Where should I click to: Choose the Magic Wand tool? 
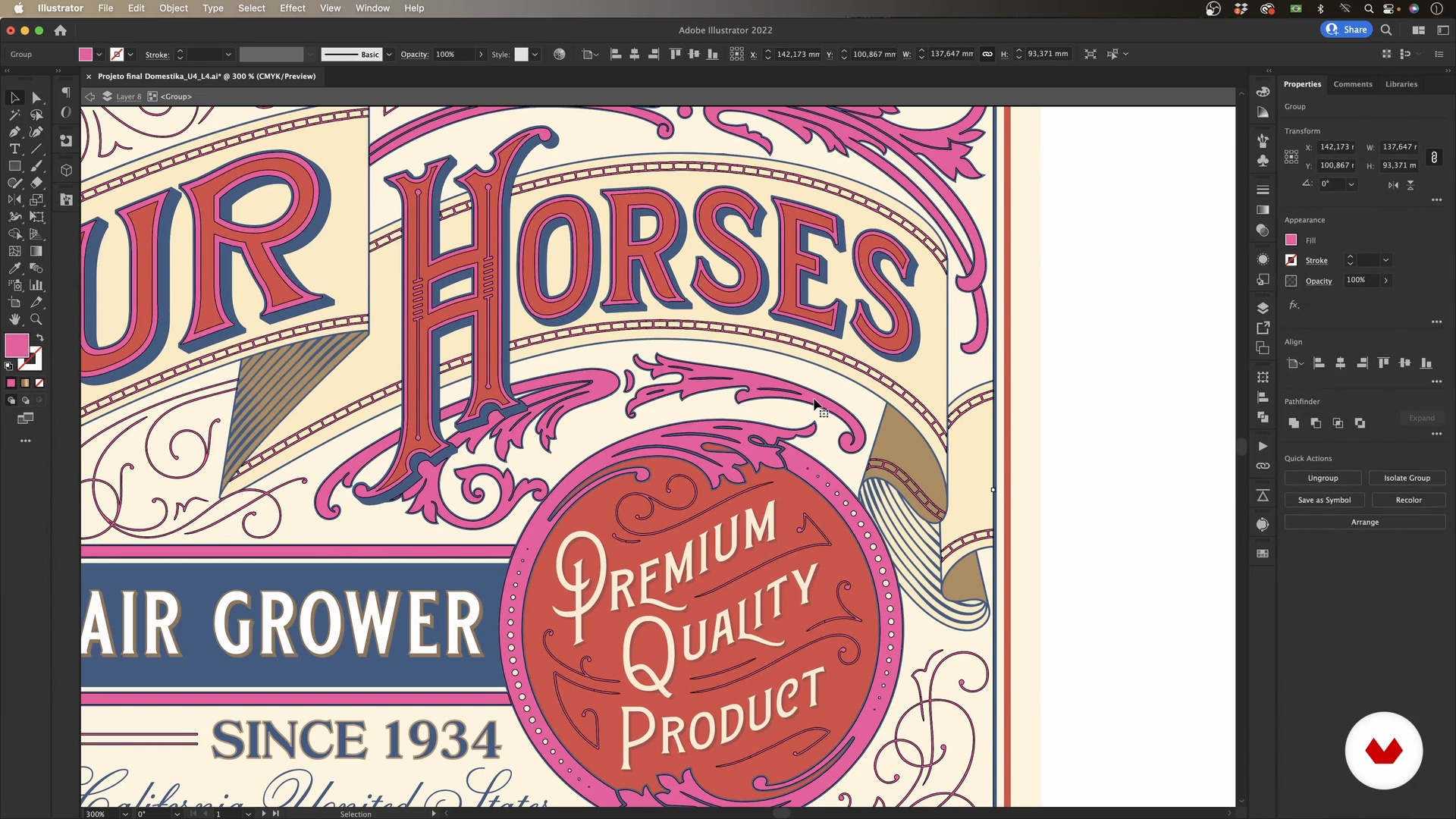pyautogui.click(x=14, y=115)
